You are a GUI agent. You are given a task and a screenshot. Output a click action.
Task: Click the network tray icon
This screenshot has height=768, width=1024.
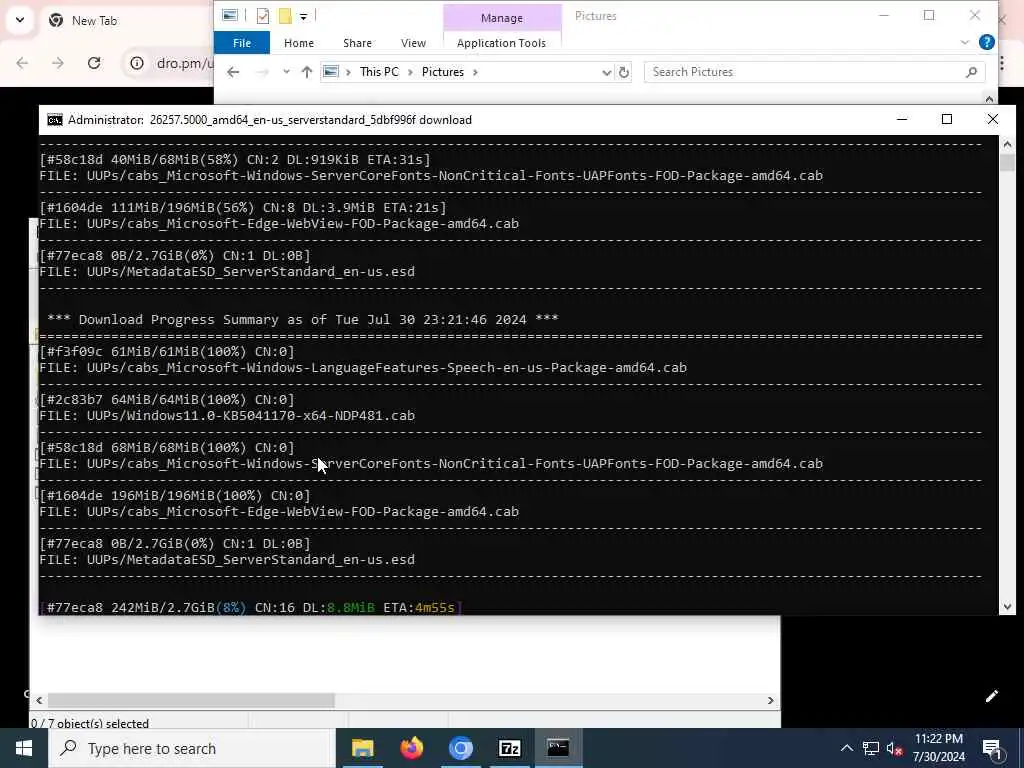pos(871,748)
